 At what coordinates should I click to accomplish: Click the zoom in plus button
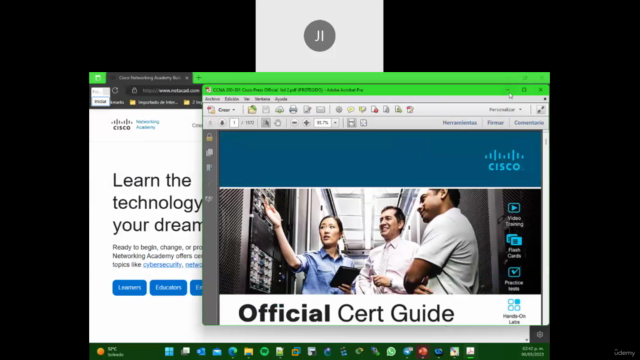[307, 123]
